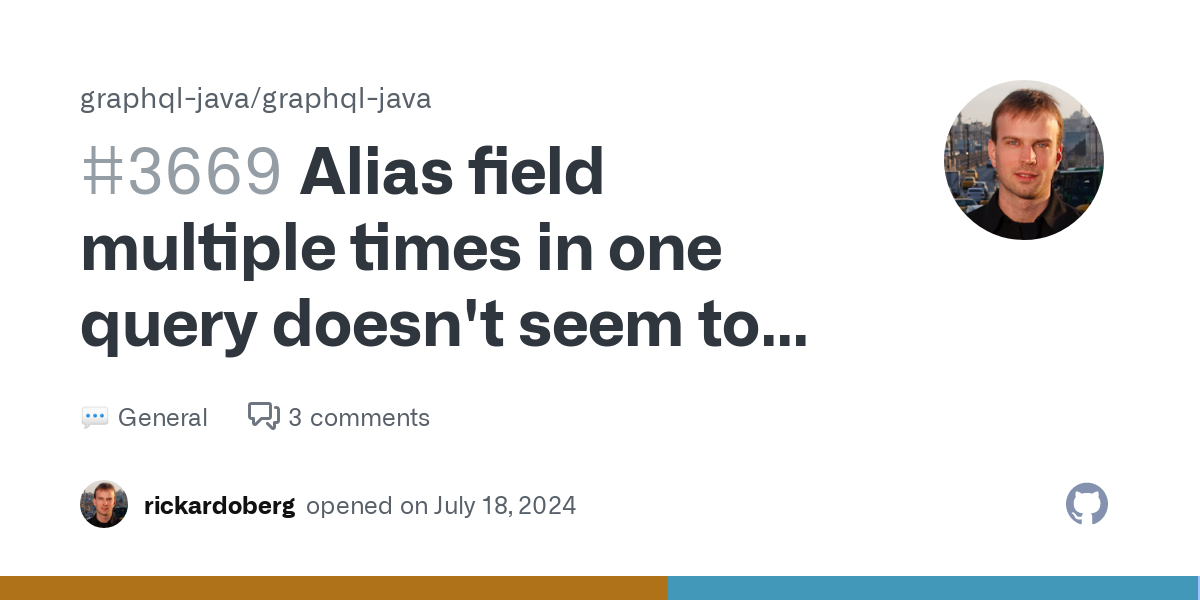The width and height of the screenshot is (1200, 600).
Task: Select the brown segment of language bar
Action: tap(334, 588)
